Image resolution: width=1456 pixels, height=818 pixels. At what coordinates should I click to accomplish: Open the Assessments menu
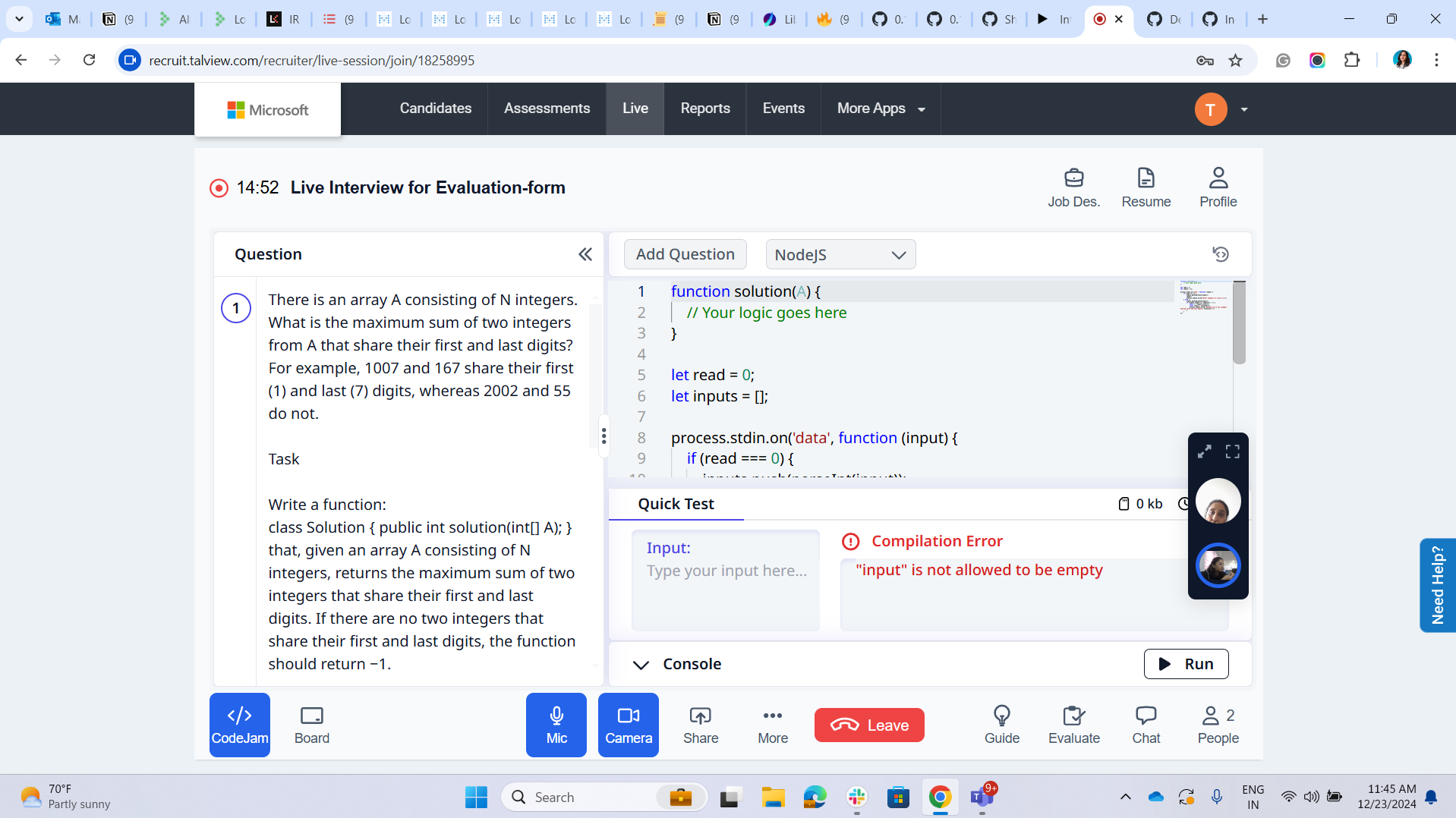(547, 109)
